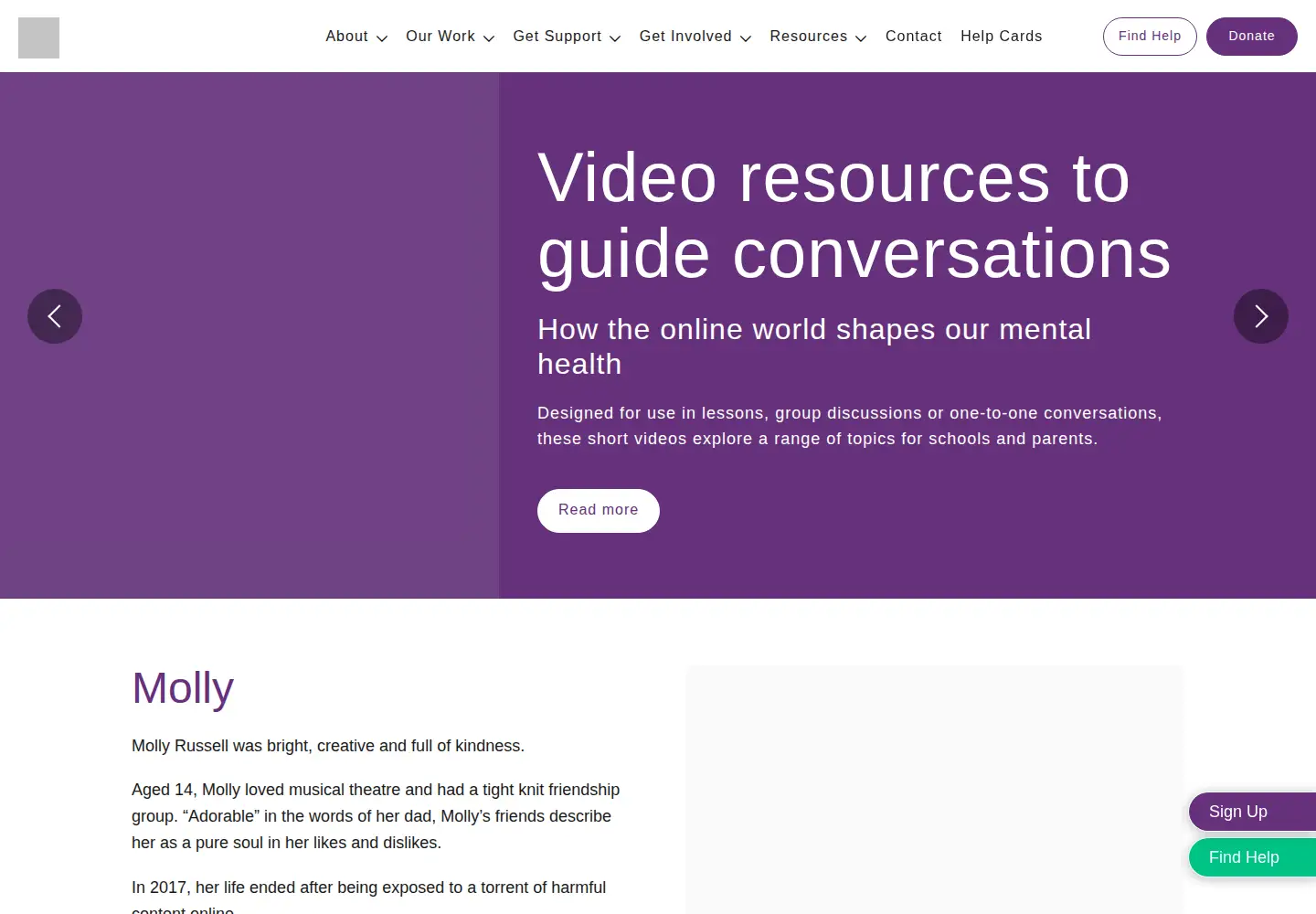Click the subheading "How the online world shapes our mental health"

tap(814, 346)
